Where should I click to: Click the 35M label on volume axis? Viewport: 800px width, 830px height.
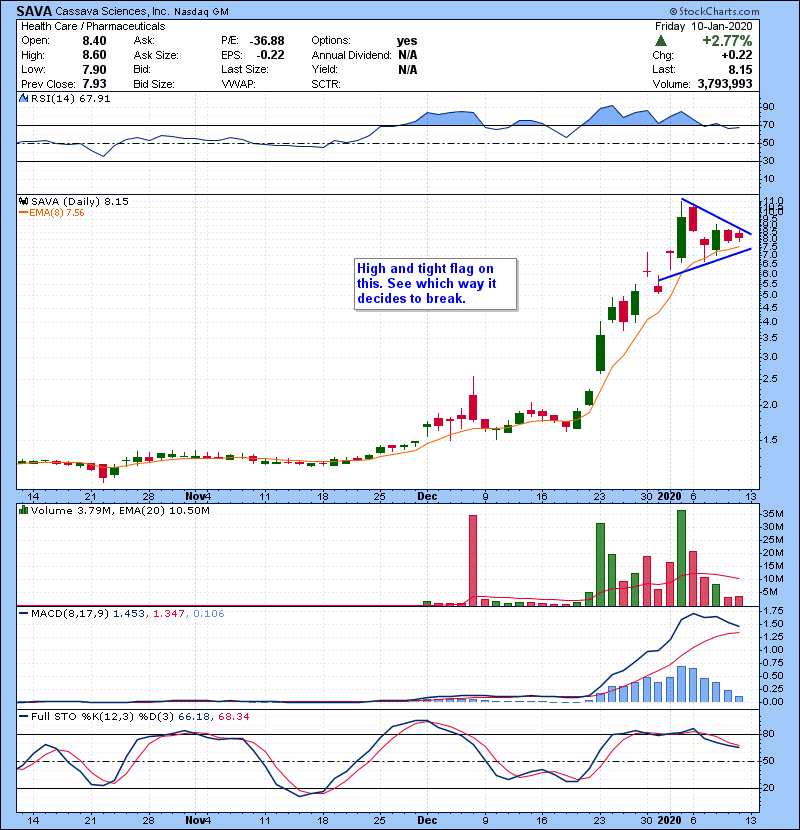(772, 513)
